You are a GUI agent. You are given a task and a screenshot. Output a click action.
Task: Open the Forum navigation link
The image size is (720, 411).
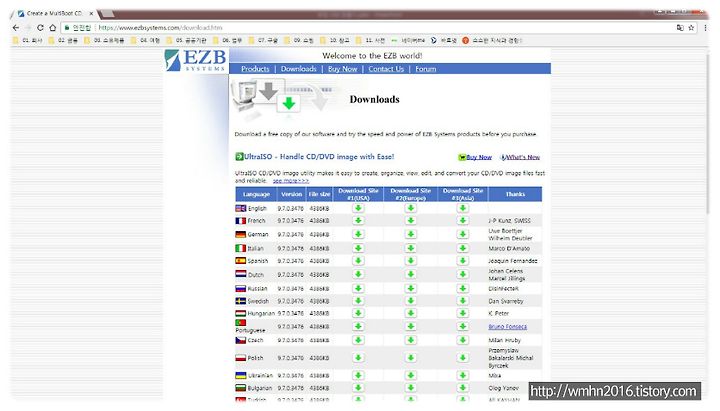pyautogui.click(x=426, y=69)
